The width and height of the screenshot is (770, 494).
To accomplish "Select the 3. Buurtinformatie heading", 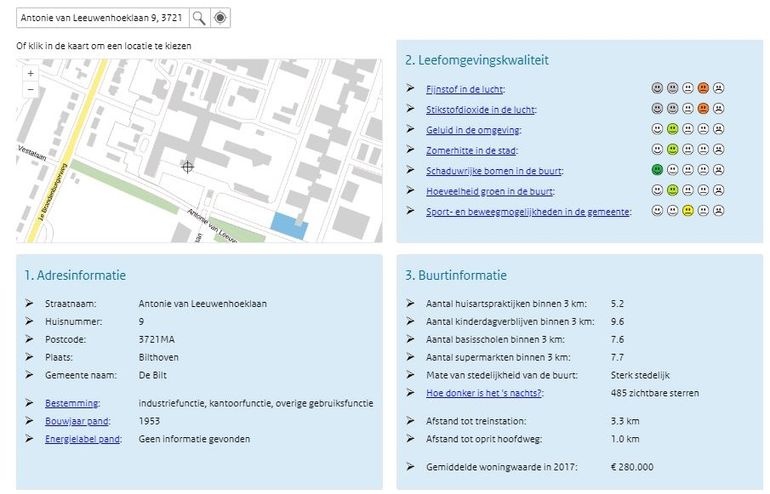I will (x=456, y=275).
